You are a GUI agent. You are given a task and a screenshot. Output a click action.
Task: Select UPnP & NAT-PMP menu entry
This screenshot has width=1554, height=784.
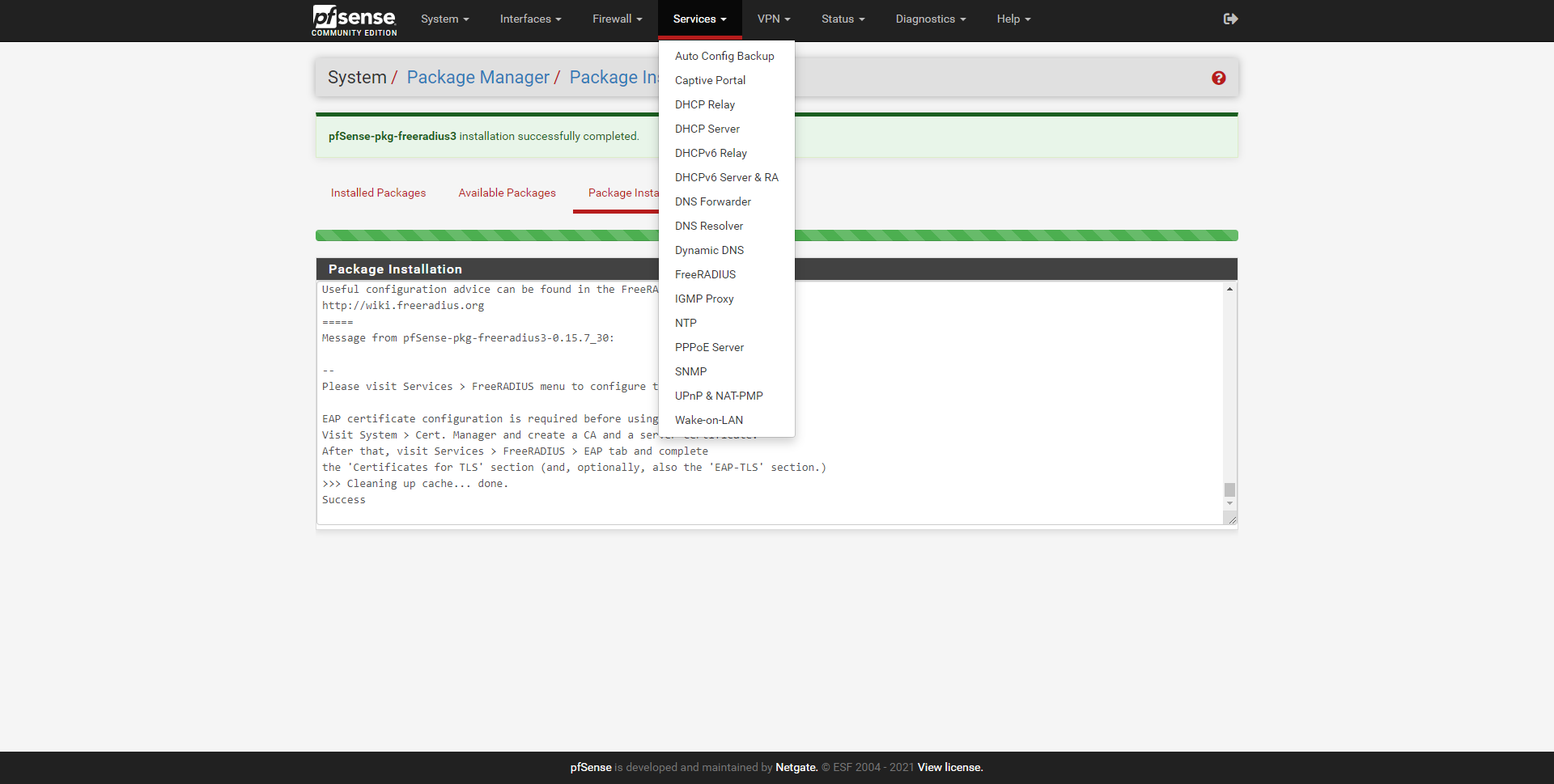click(726, 396)
